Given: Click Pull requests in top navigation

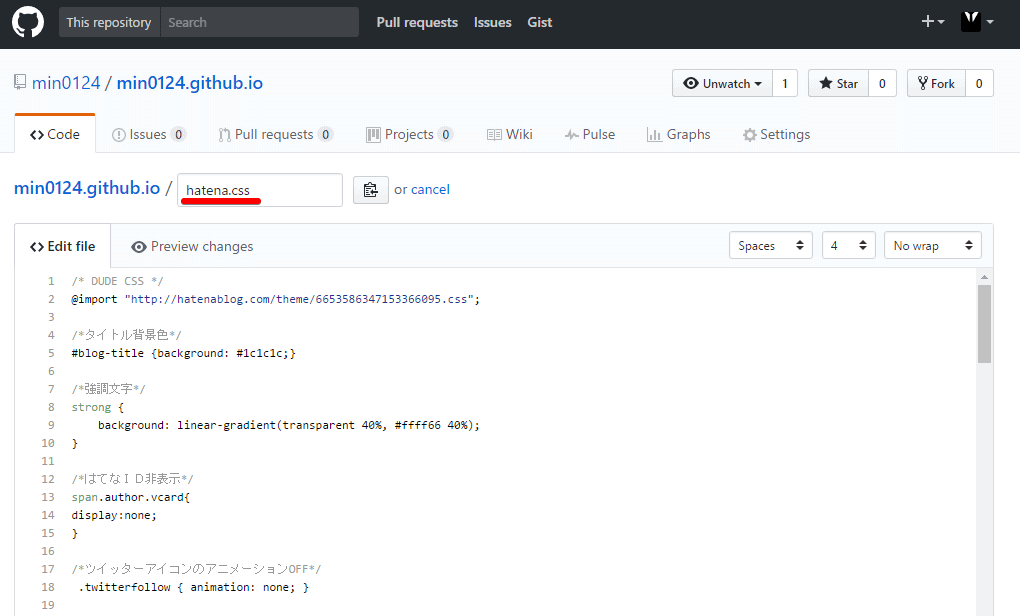Looking at the screenshot, I should coord(417,22).
